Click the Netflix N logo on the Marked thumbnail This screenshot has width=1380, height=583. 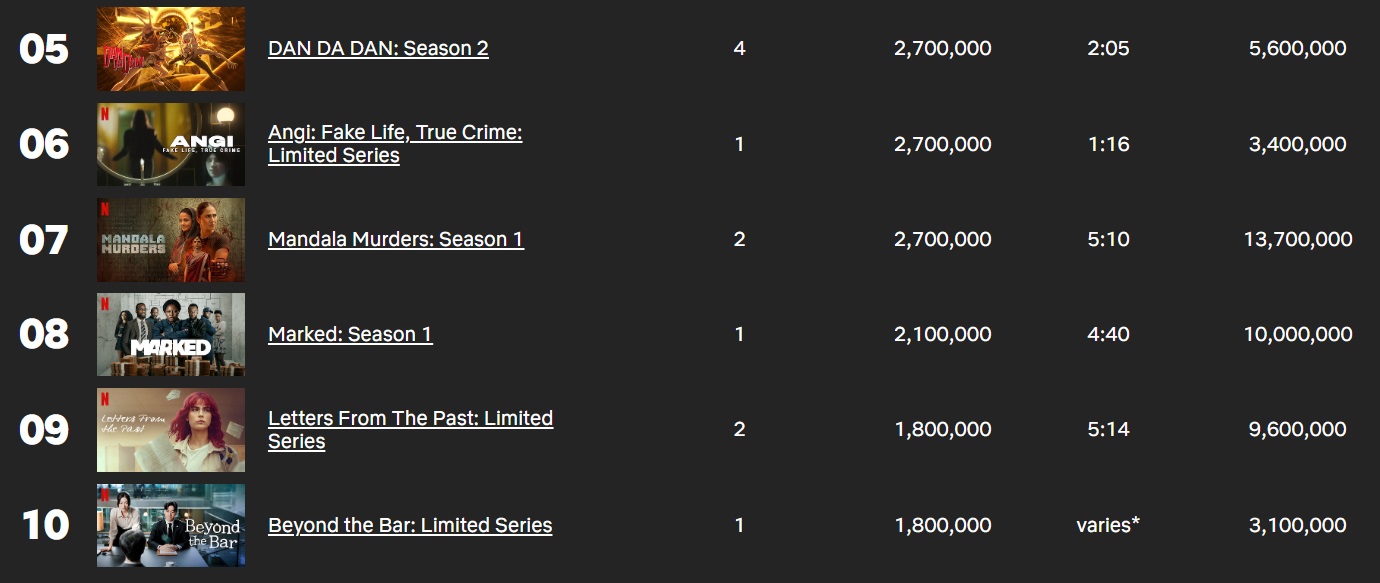point(105,303)
